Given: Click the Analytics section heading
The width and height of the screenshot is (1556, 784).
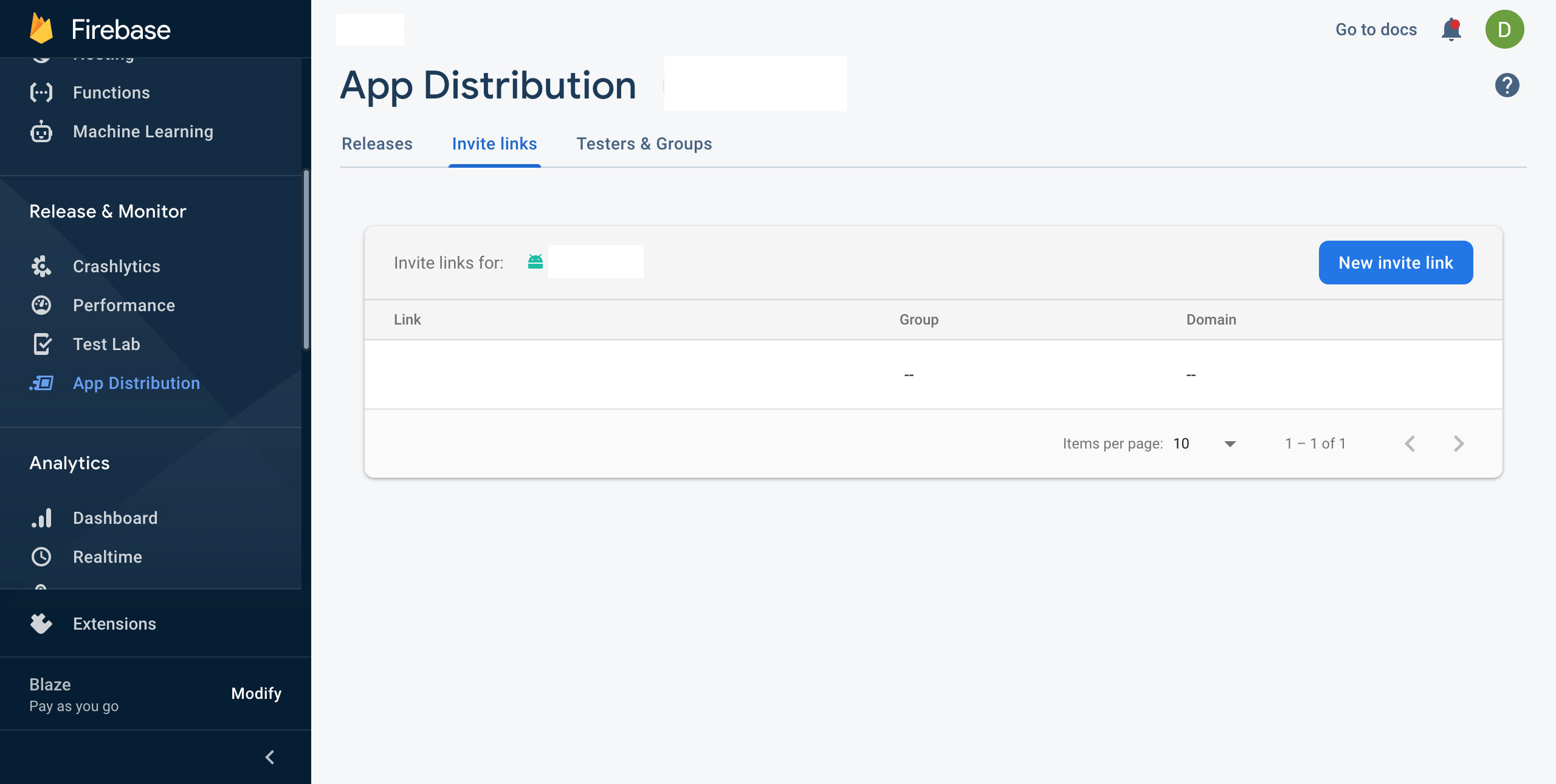Looking at the screenshot, I should 69,463.
